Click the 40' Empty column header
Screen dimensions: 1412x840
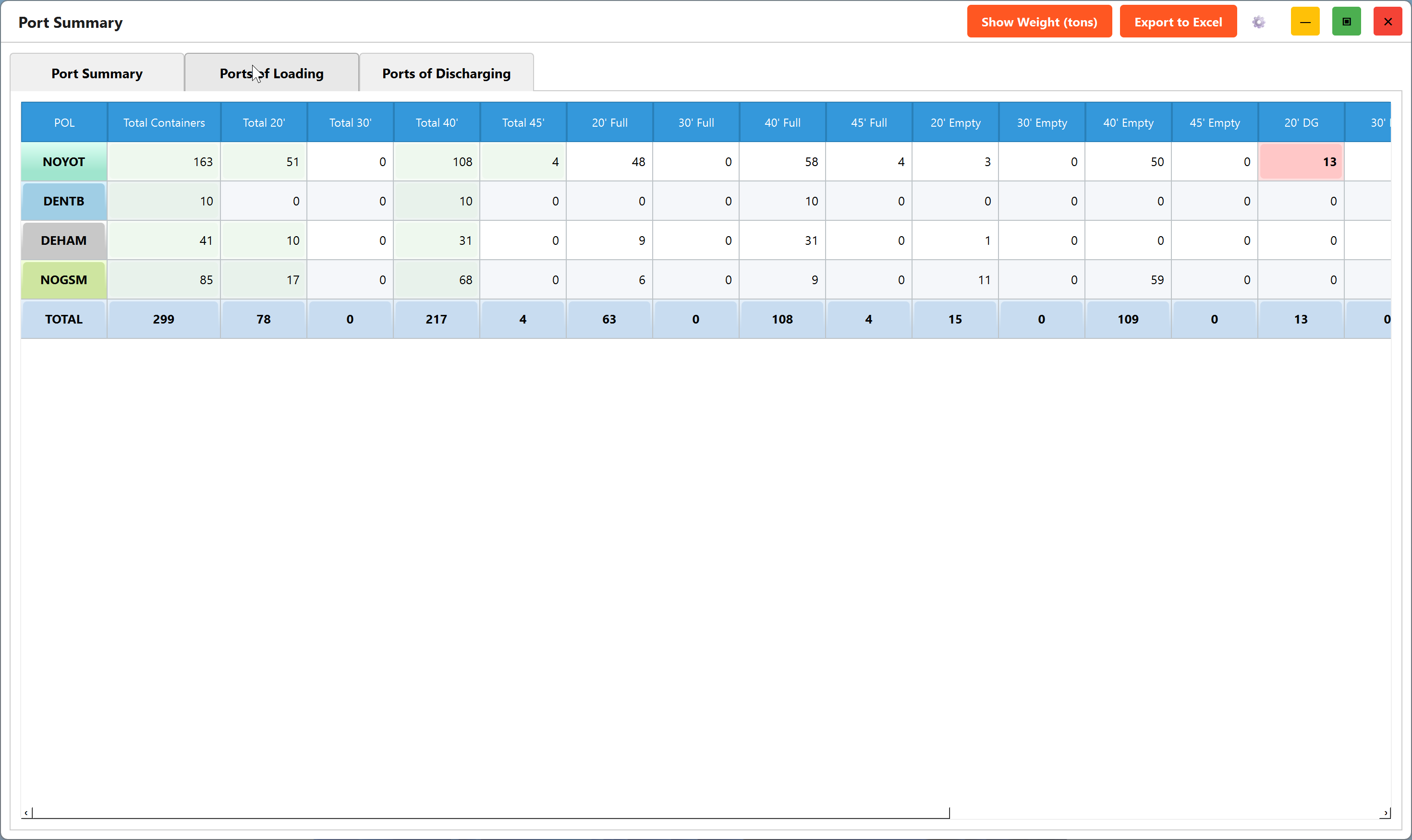pos(1128,122)
